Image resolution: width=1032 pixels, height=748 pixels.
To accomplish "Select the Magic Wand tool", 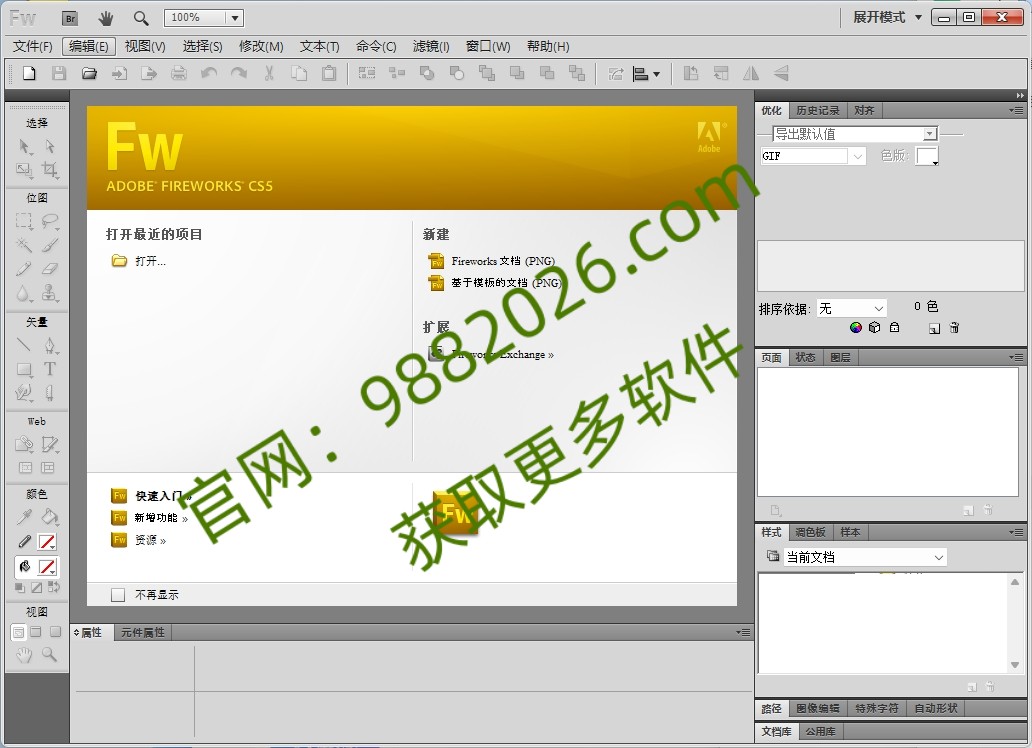I will coord(24,245).
